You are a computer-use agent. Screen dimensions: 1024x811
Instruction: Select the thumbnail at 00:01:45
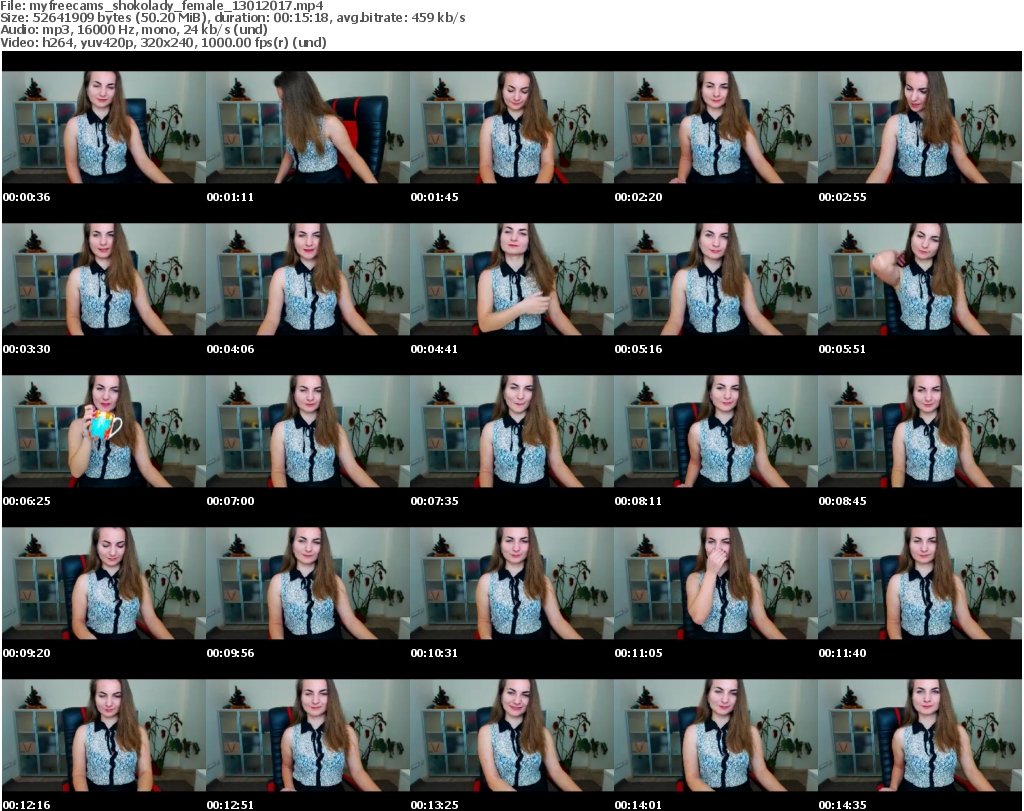click(x=512, y=127)
